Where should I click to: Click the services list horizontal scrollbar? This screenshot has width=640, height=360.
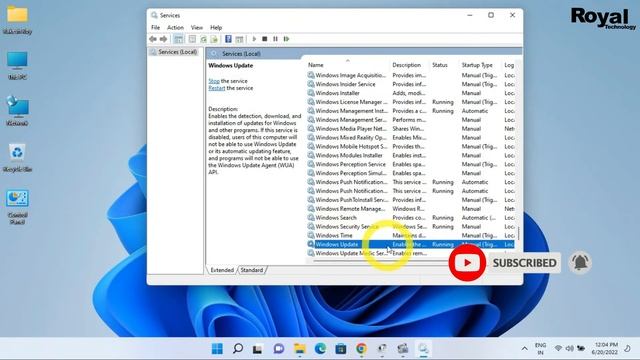(x=380, y=260)
